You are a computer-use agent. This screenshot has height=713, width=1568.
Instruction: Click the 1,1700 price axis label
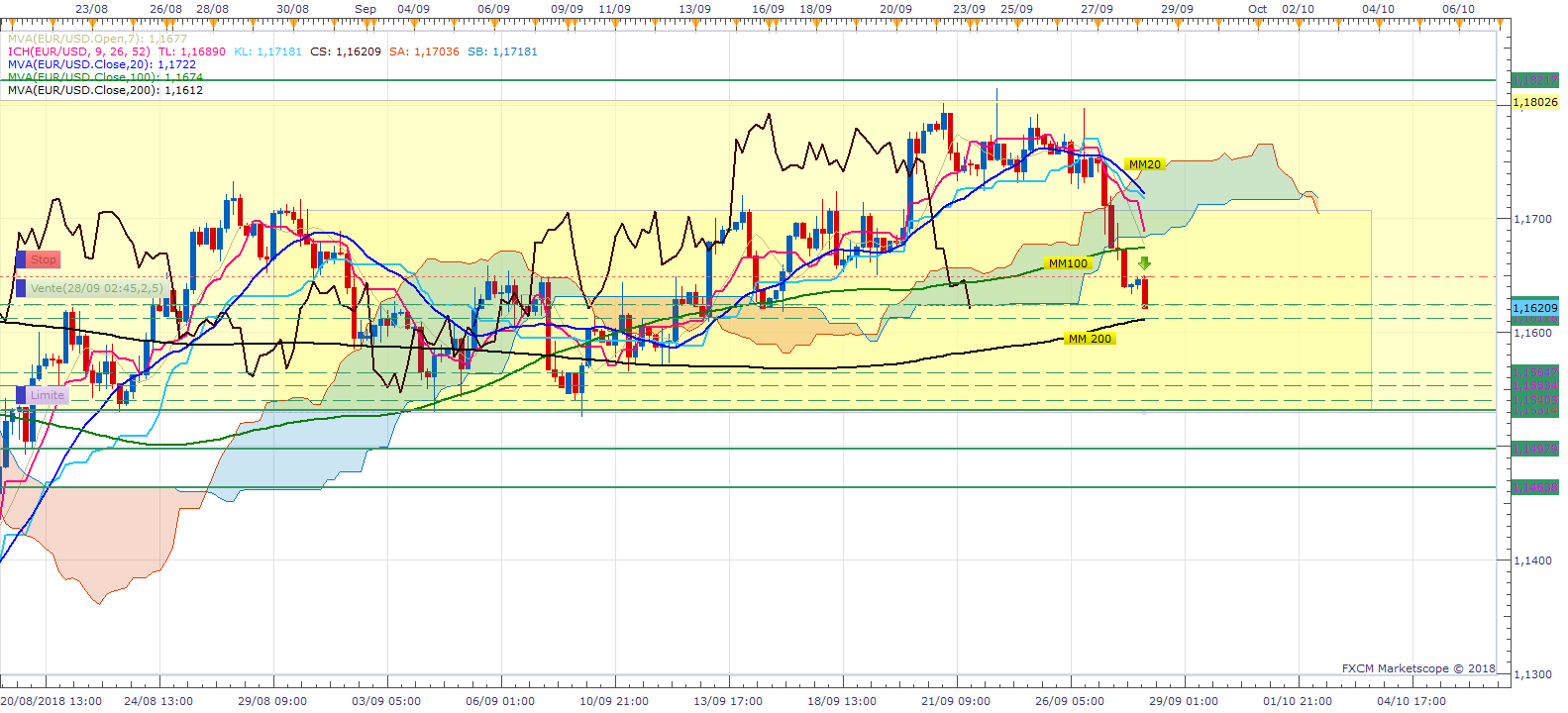click(1532, 219)
